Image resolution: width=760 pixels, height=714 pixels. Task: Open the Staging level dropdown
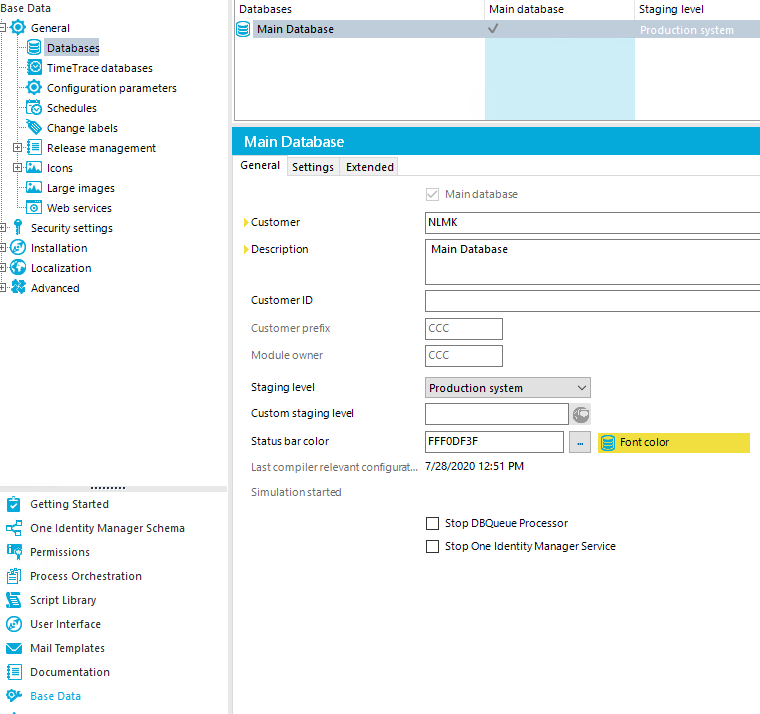click(582, 388)
